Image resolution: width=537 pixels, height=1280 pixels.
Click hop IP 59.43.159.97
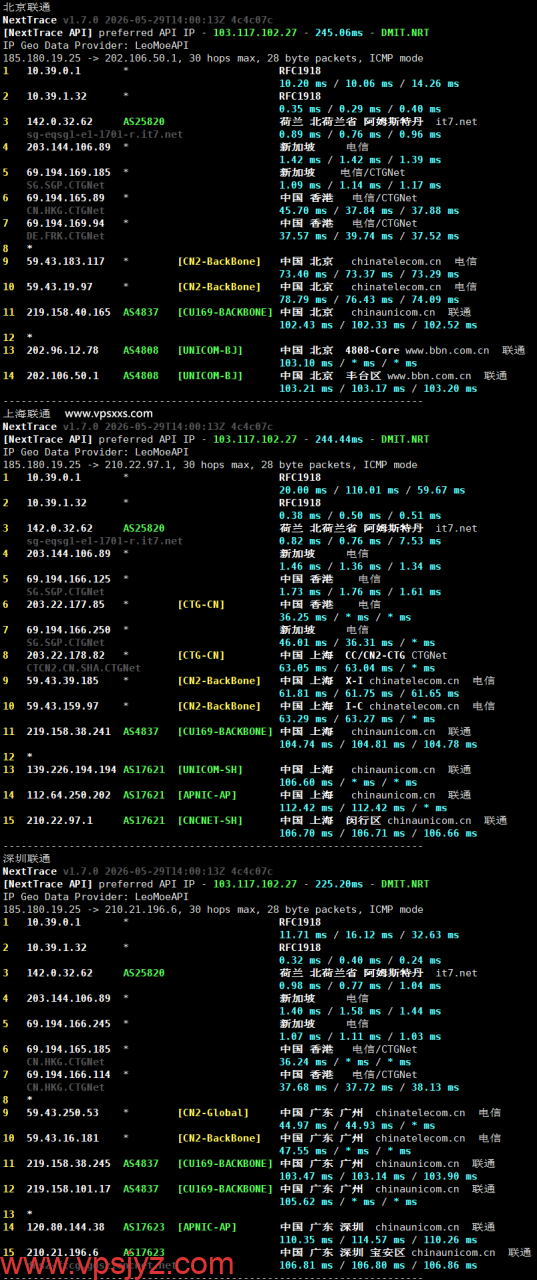click(62, 705)
